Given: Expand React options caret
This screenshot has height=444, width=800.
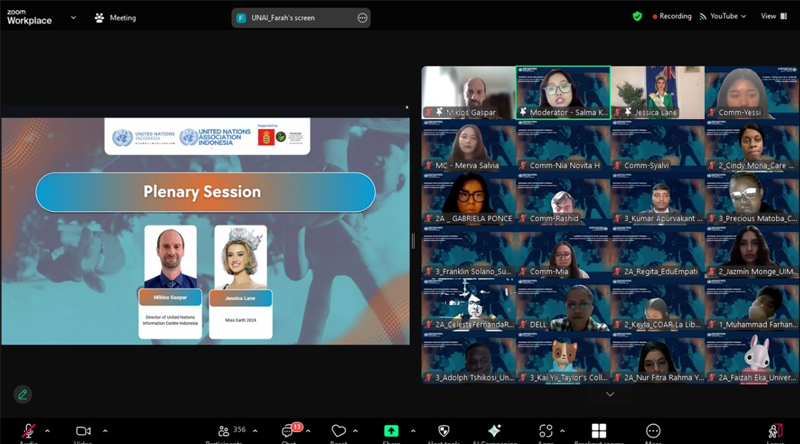Looking at the screenshot, I should click(355, 431).
